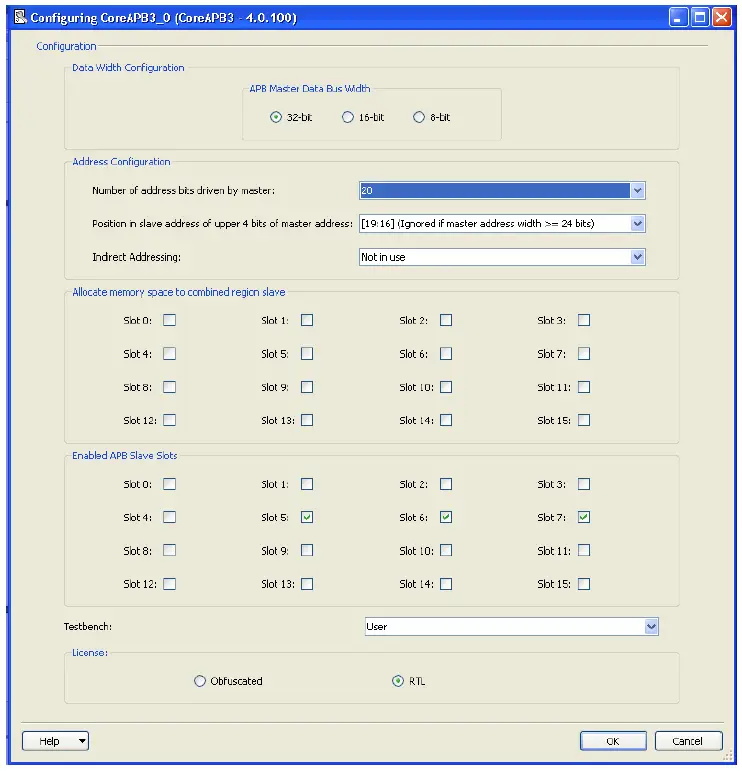Enable APB slave Slot 0

point(169,484)
